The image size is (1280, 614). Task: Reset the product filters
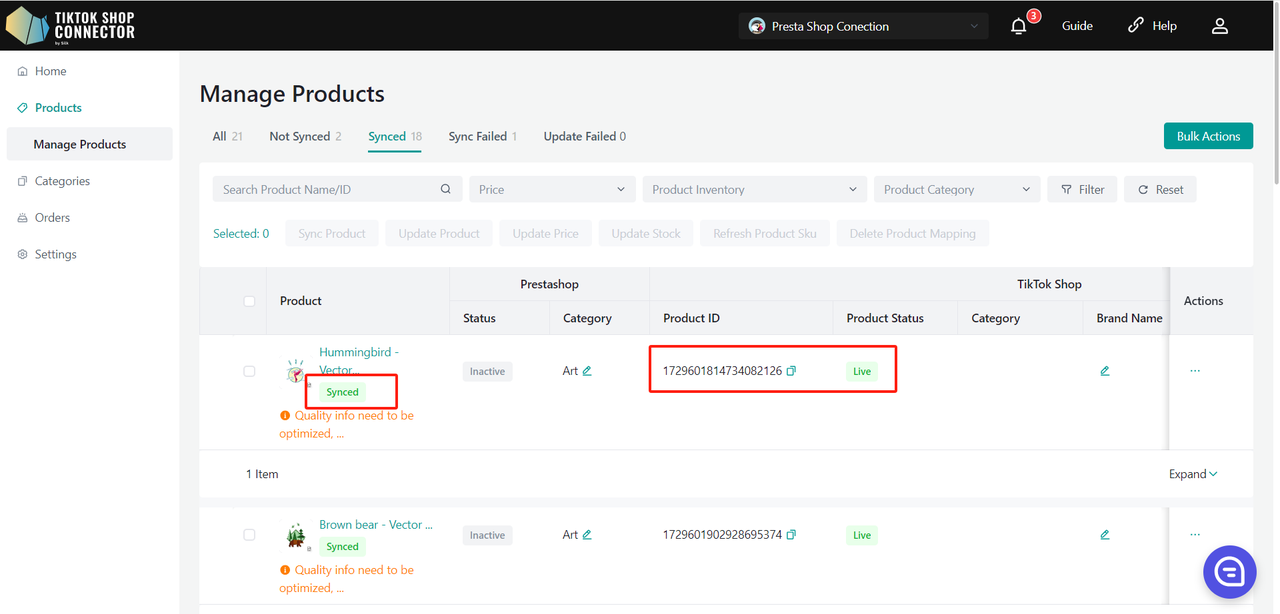point(1160,189)
